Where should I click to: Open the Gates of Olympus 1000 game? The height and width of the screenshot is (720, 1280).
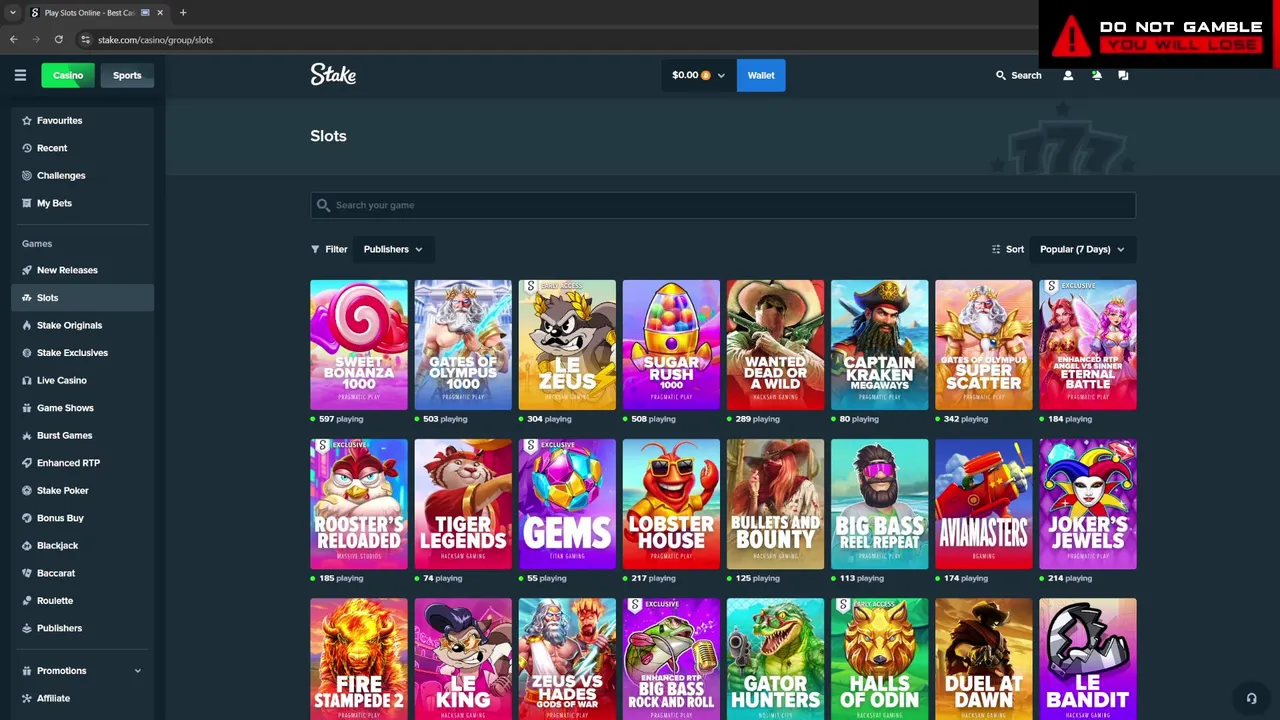[x=463, y=345]
